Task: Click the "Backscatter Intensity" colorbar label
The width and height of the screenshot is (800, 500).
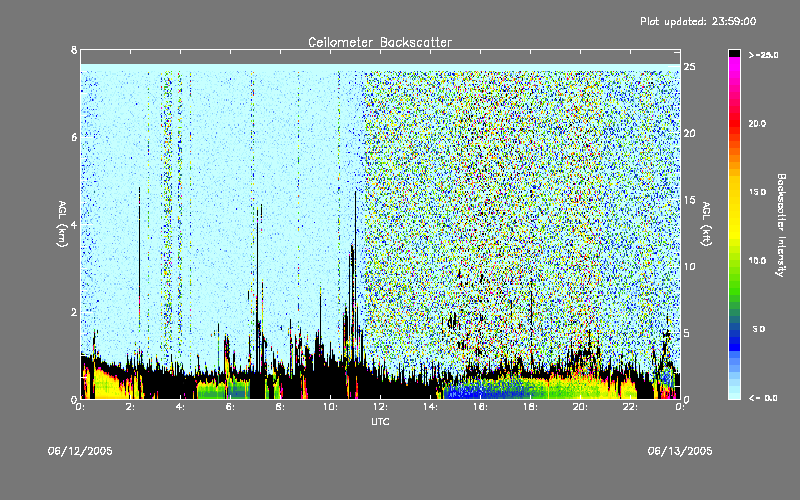Action: pyautogui.click(x=781, y=225)
